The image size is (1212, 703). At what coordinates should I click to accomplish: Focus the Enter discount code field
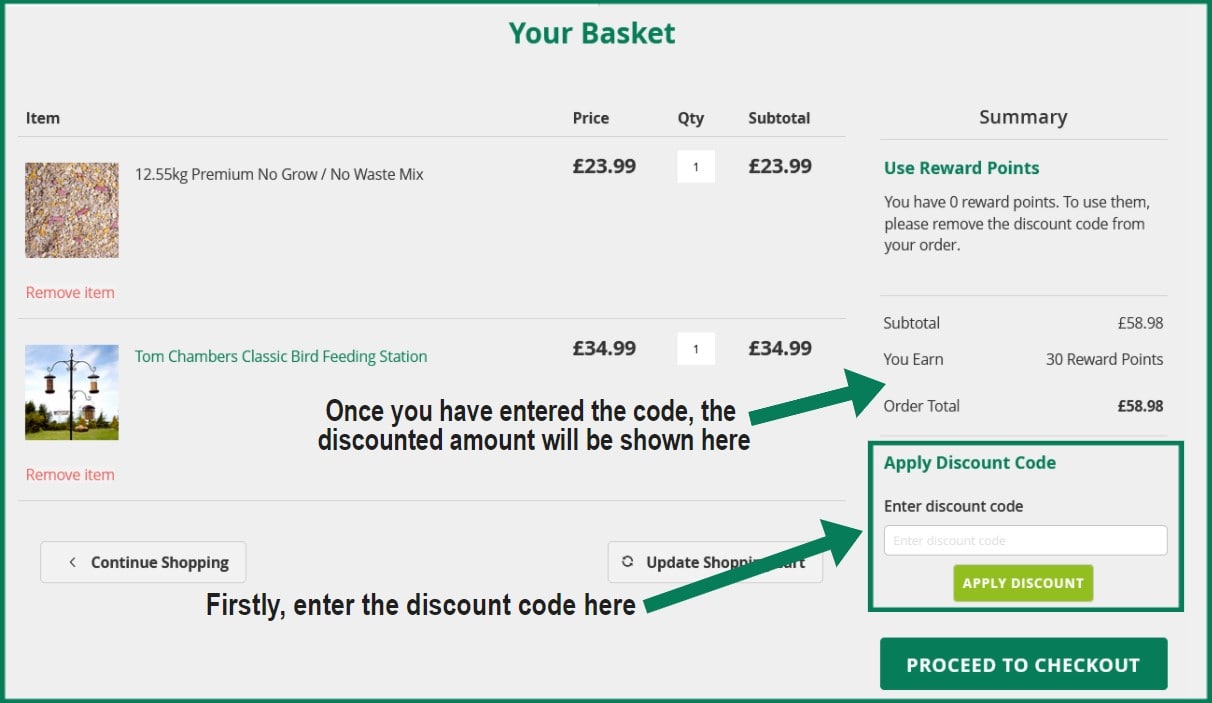[x=1025, y=541]
